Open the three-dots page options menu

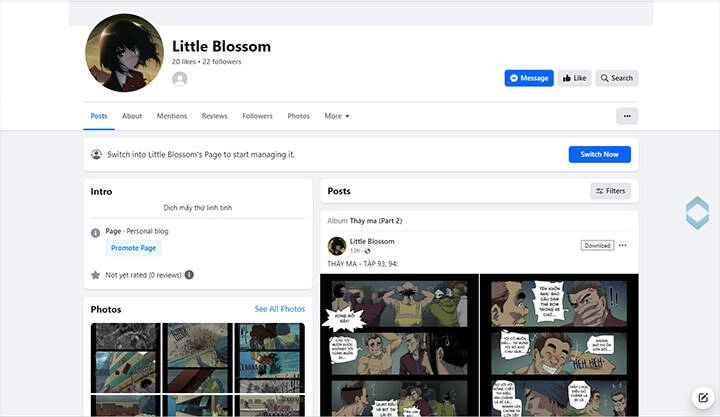(626, 116)
